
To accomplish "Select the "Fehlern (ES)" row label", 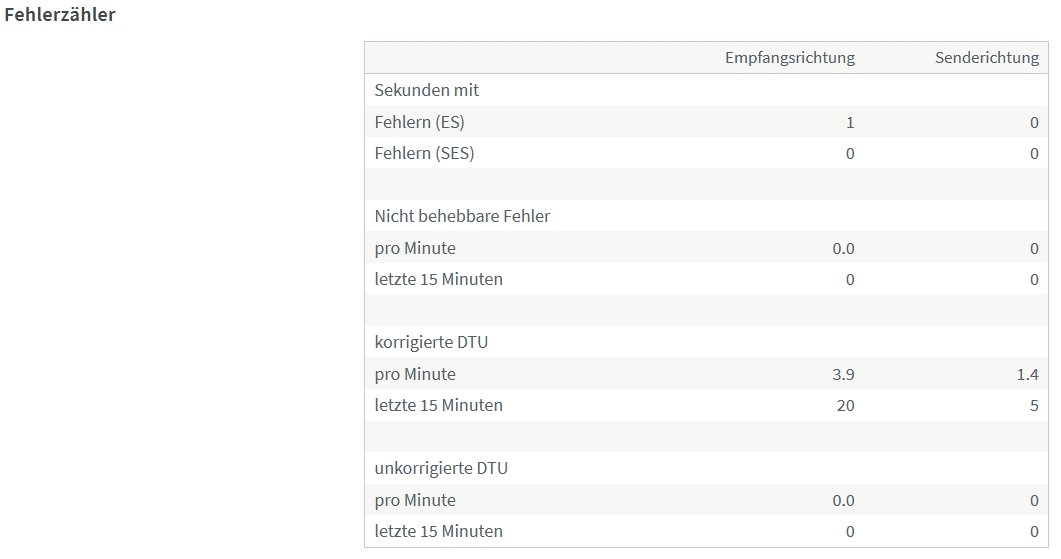I will tap(420, 122).
